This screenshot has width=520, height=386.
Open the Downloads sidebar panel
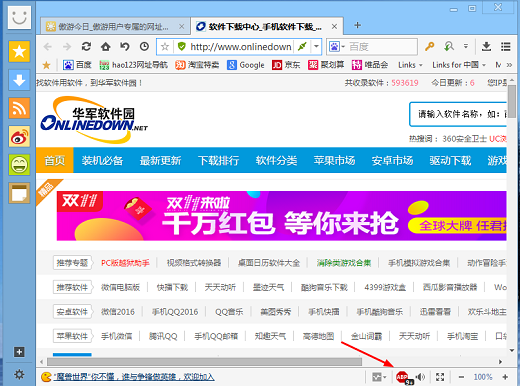click(19, 80)
